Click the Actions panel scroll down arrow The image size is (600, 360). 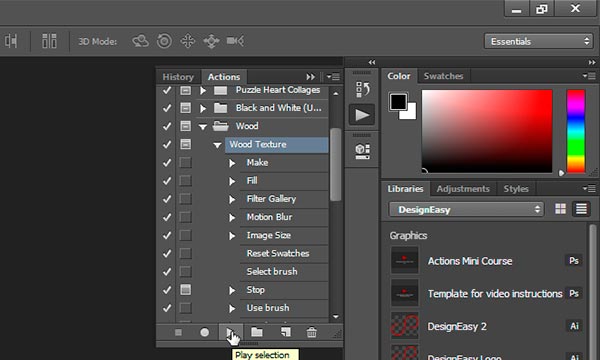336,316
